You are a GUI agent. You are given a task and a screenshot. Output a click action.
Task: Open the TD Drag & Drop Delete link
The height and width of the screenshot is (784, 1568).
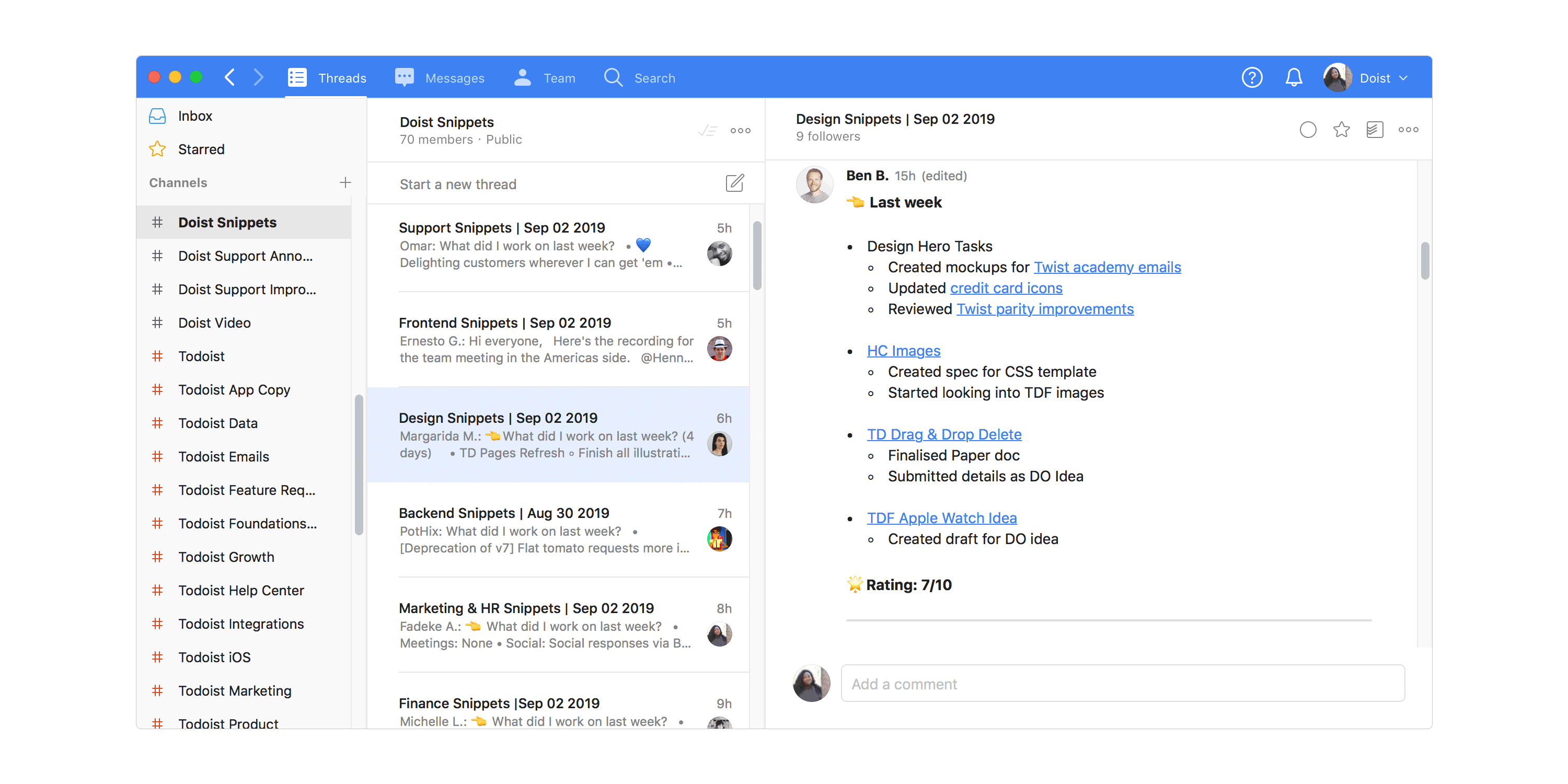[943, 435]
